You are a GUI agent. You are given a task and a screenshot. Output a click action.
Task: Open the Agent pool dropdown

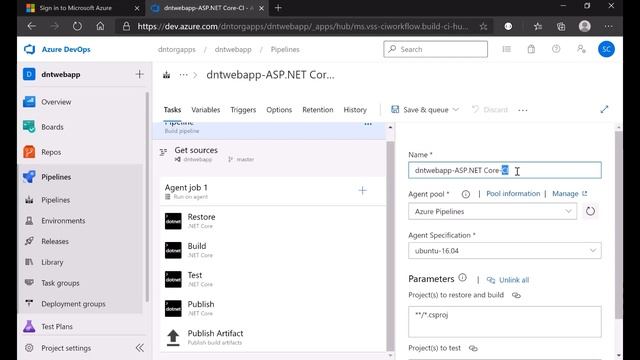point(492,211)
